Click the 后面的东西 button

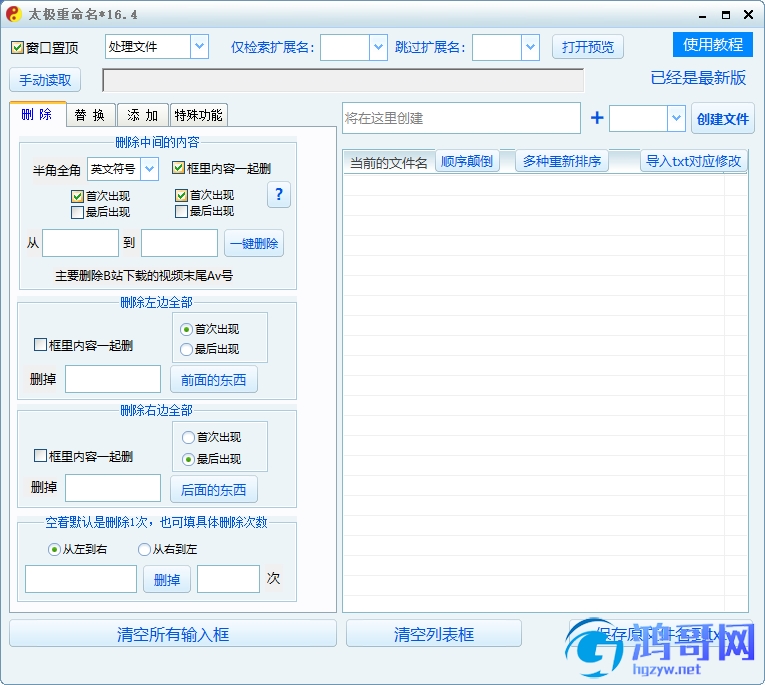coord(214,489)
